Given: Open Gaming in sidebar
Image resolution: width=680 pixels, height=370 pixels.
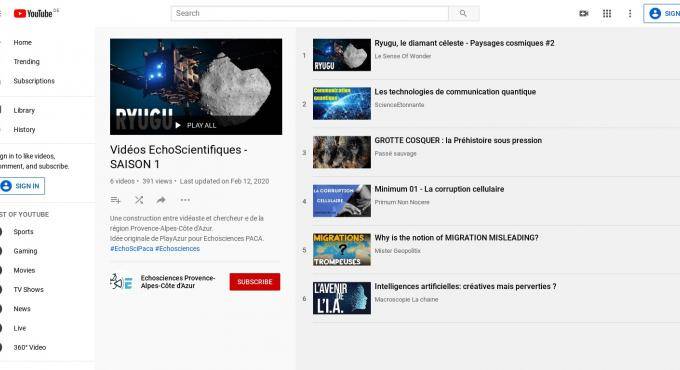Looking at the screenshot, I should pos(25,251).
